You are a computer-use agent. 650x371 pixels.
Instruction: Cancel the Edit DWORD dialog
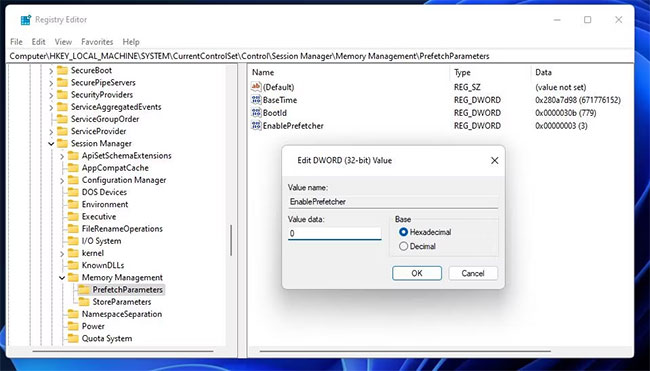point(473,273)
